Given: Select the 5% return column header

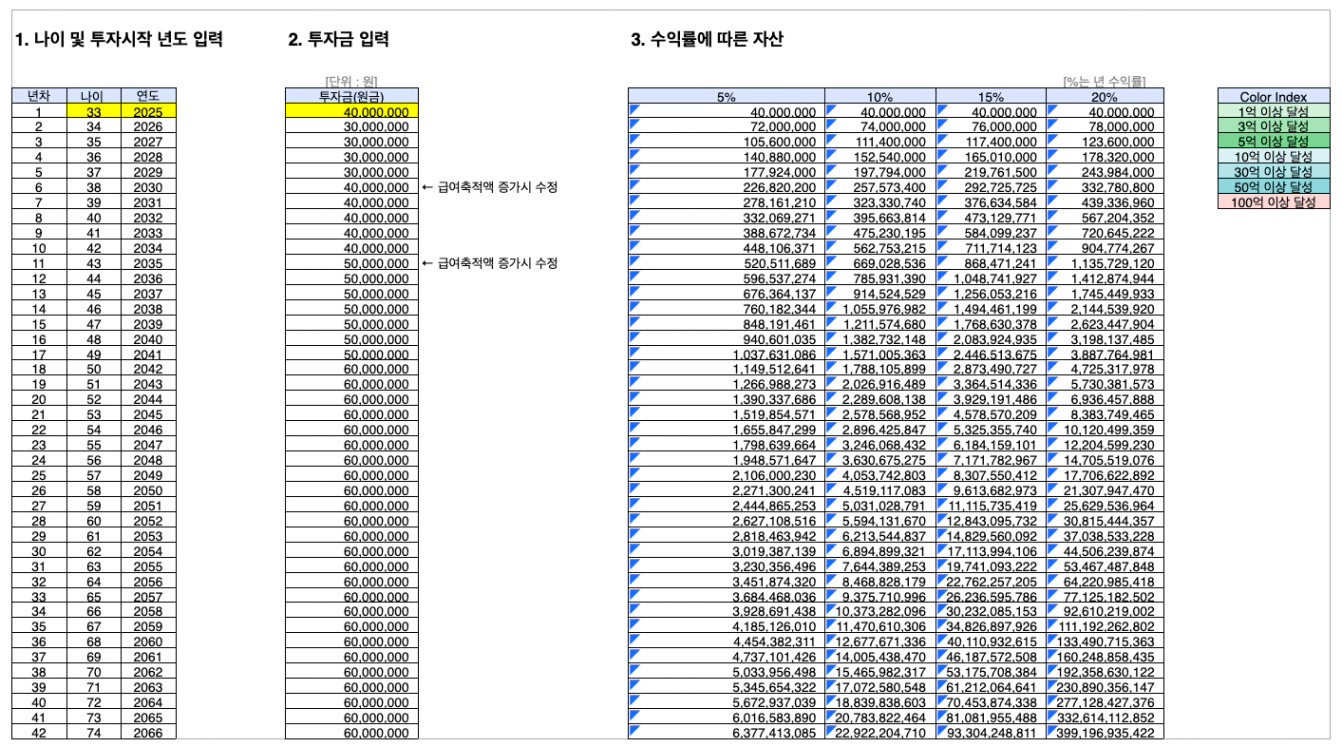Looking at the screenshot, I should coord(726,97).
